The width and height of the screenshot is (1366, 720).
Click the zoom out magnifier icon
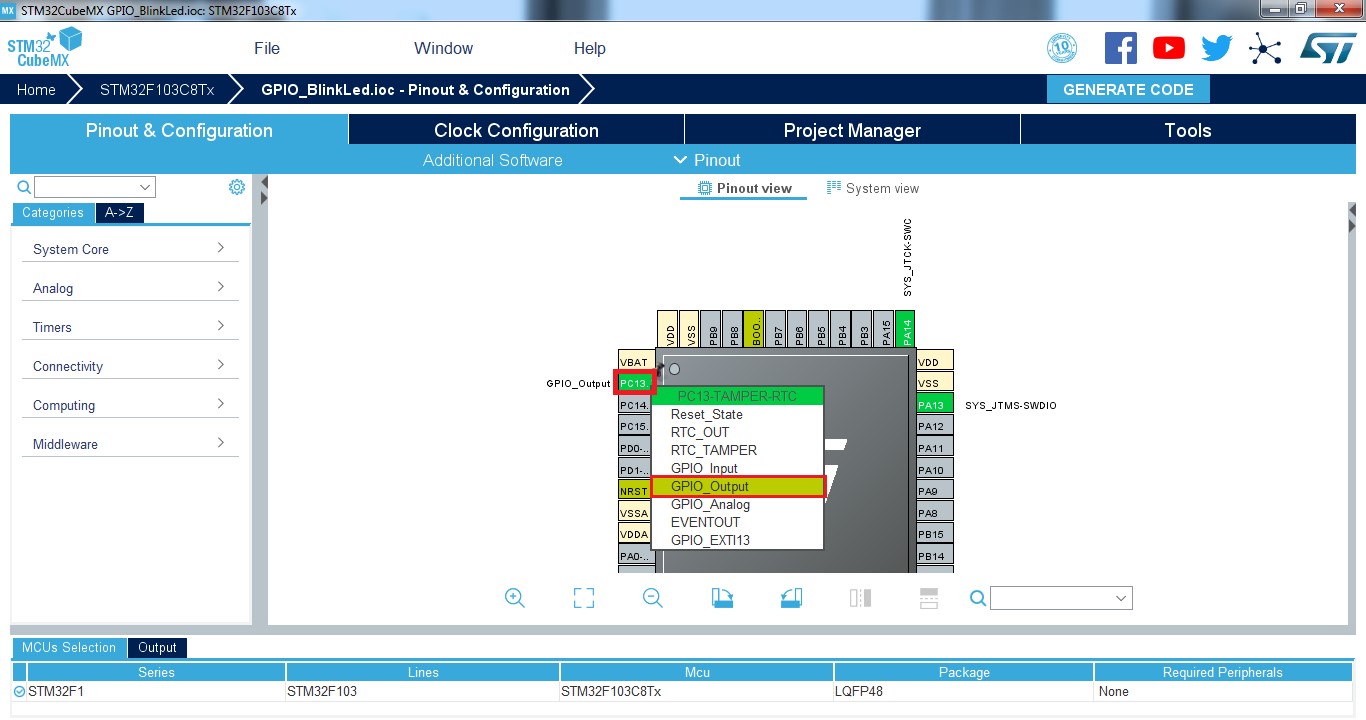pyautogui.click(x=653, y=598)
